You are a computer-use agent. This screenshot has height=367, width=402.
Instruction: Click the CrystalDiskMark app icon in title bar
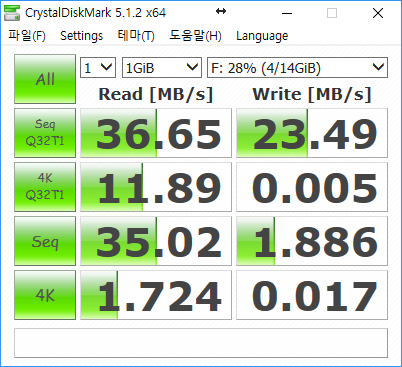tap(12, 13)
